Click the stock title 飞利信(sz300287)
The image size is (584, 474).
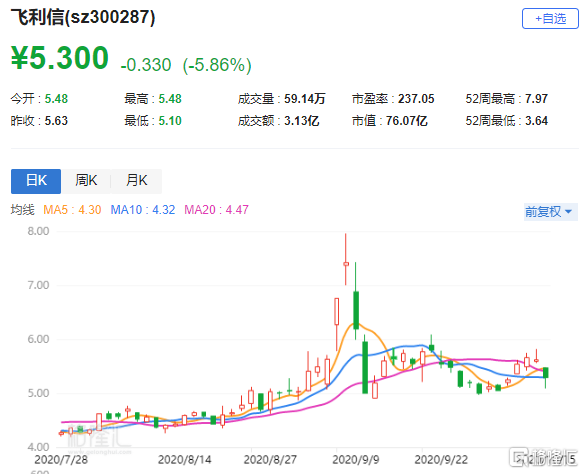point(83,17)
